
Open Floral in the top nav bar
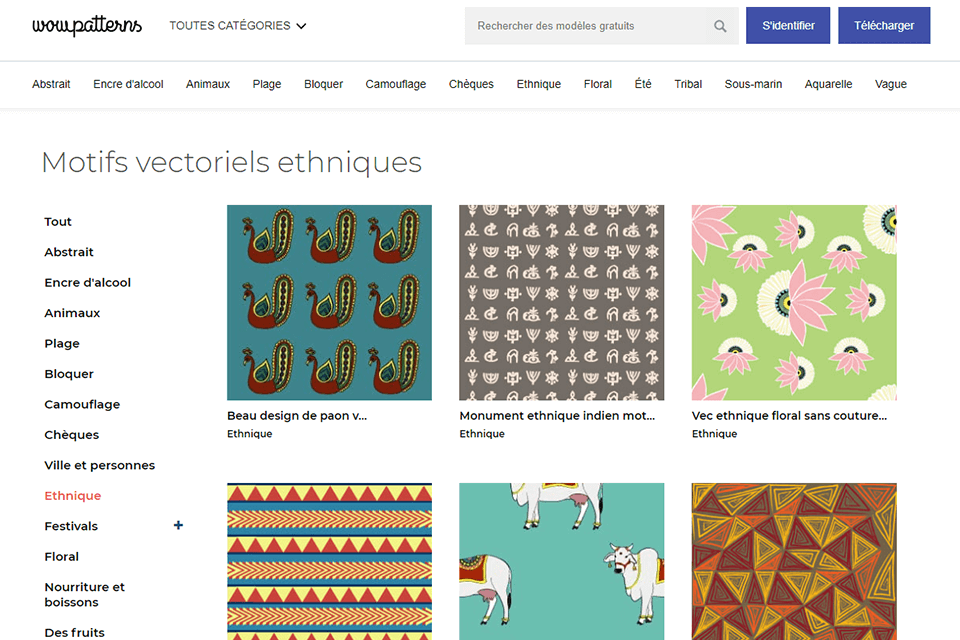[x=598, y=84]
